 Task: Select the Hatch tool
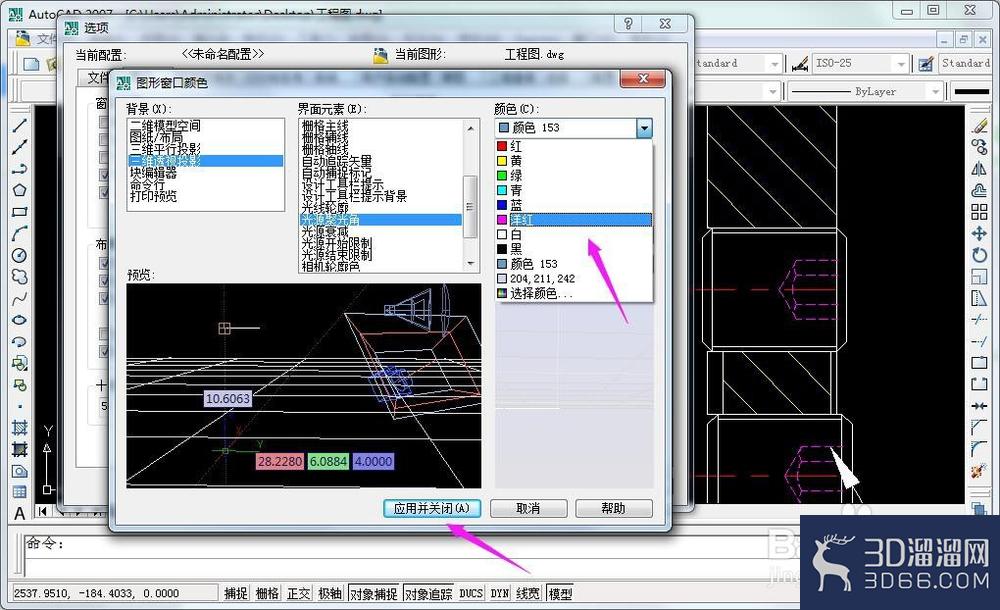[x=20, y=428]
